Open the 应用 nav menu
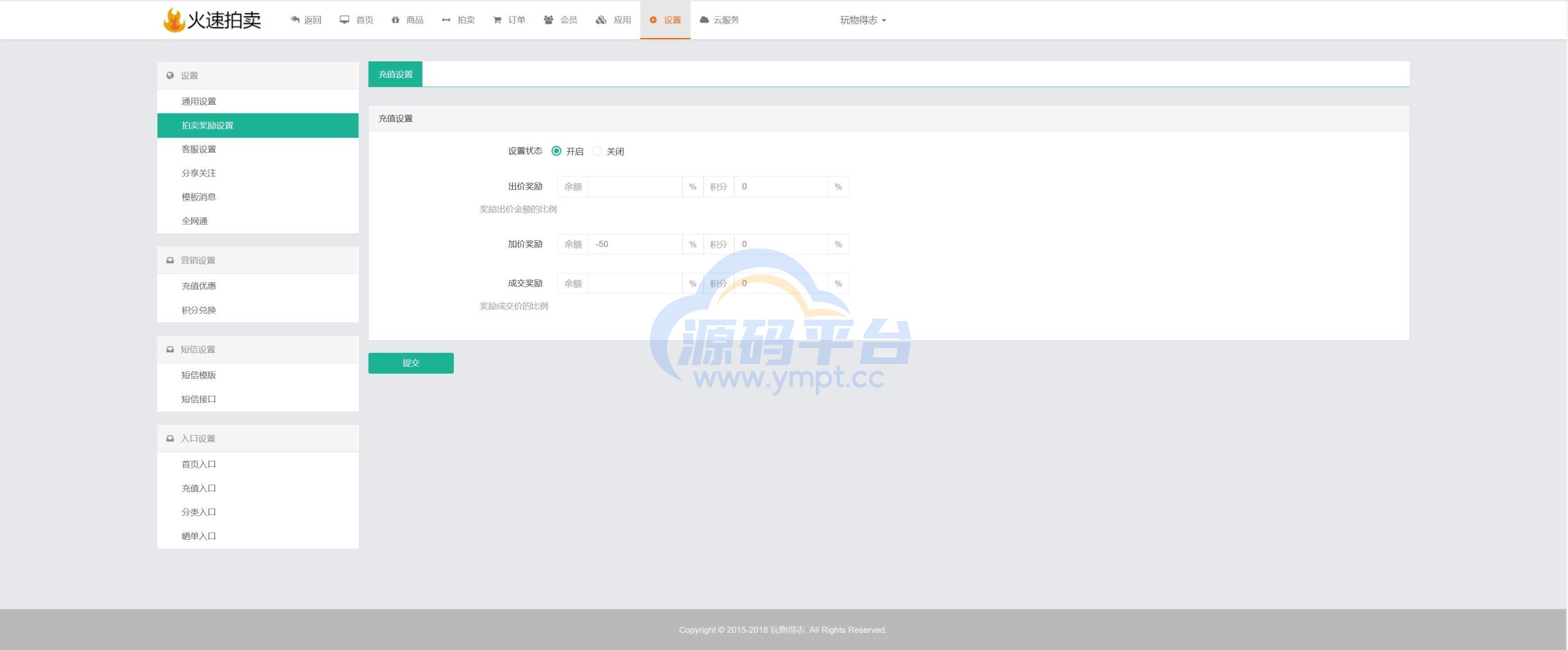The width and height of the screenshot is (1568, 650). [614, 20]
